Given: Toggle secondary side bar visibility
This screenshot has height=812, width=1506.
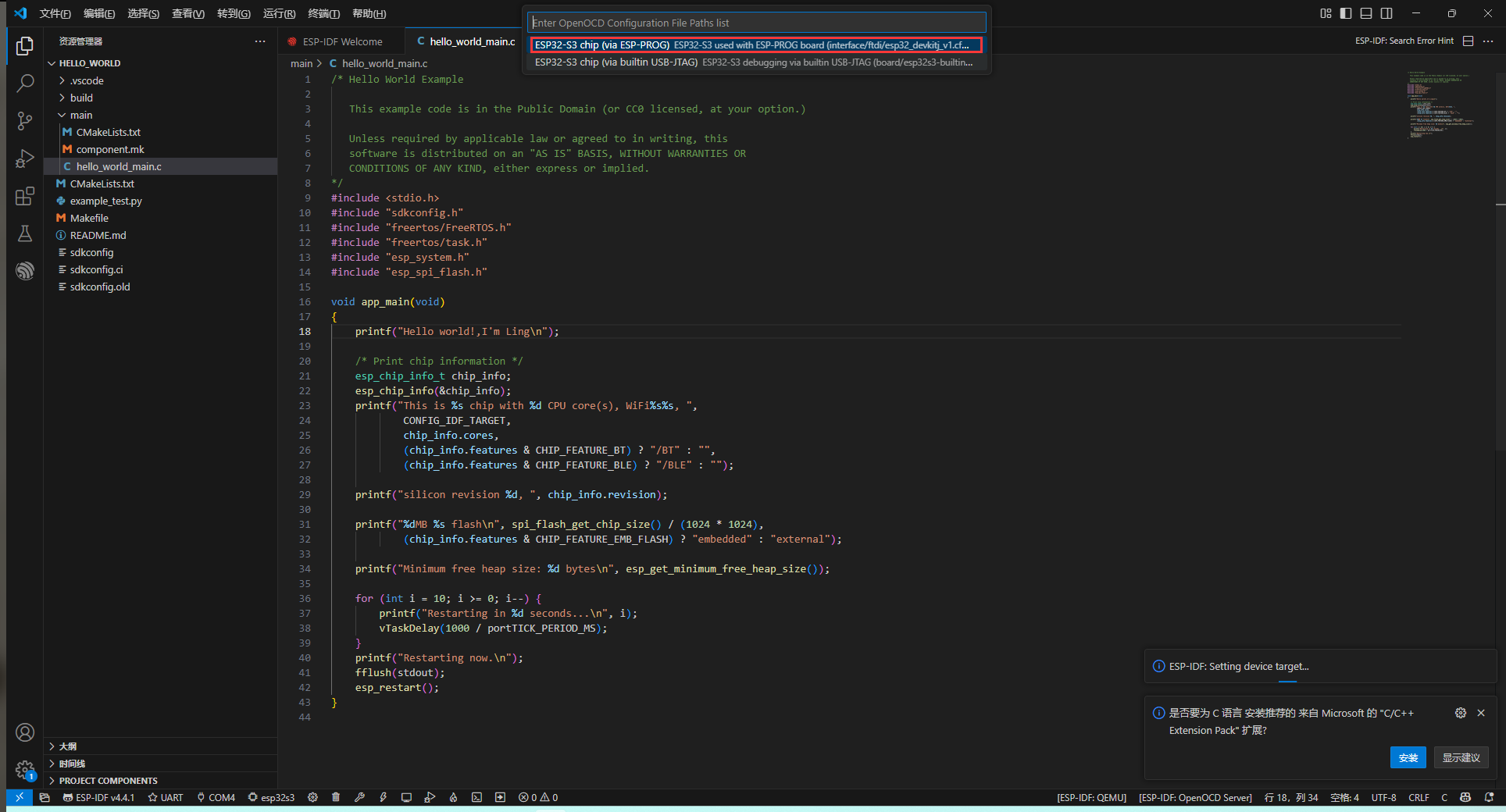Looking at the screenshot, I should click(x=1386, y=13).
